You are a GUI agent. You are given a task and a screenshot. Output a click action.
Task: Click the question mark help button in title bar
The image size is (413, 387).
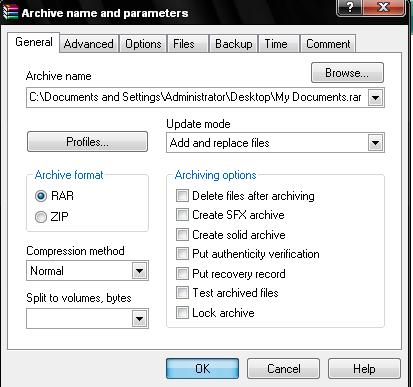(x=350, y=7)
